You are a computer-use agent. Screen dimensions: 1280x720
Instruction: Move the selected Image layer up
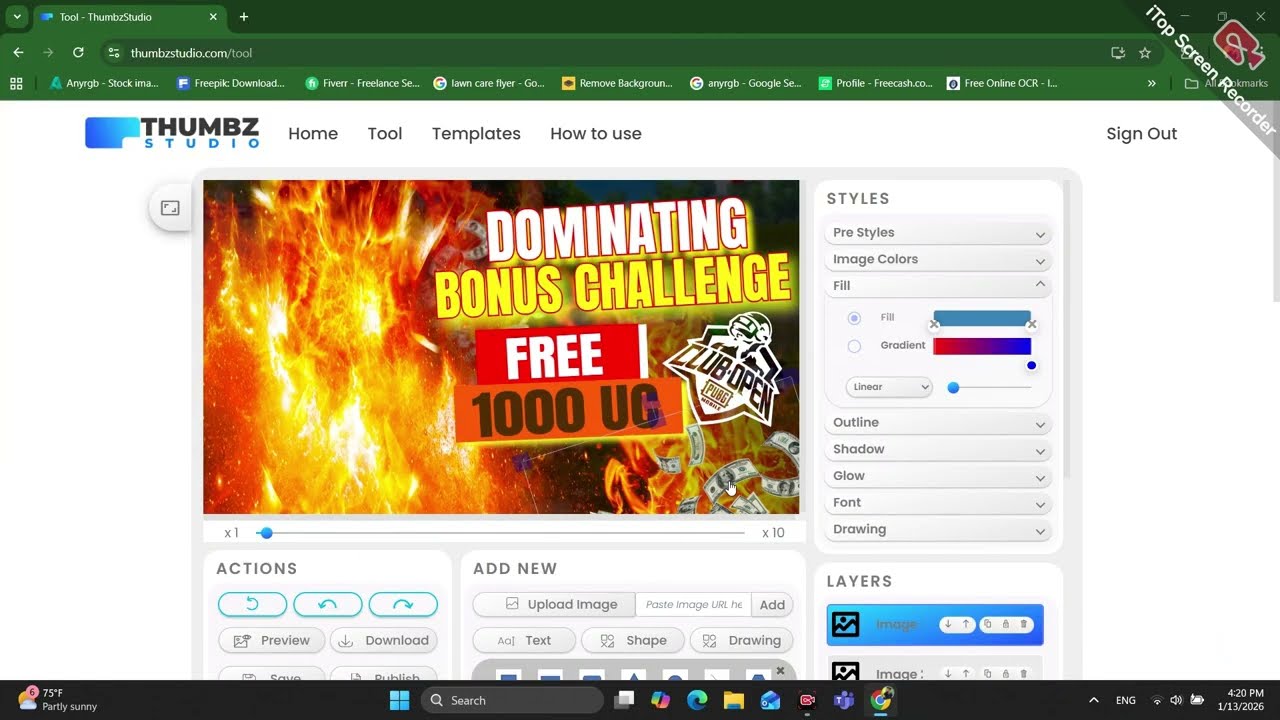click(966, 624)
